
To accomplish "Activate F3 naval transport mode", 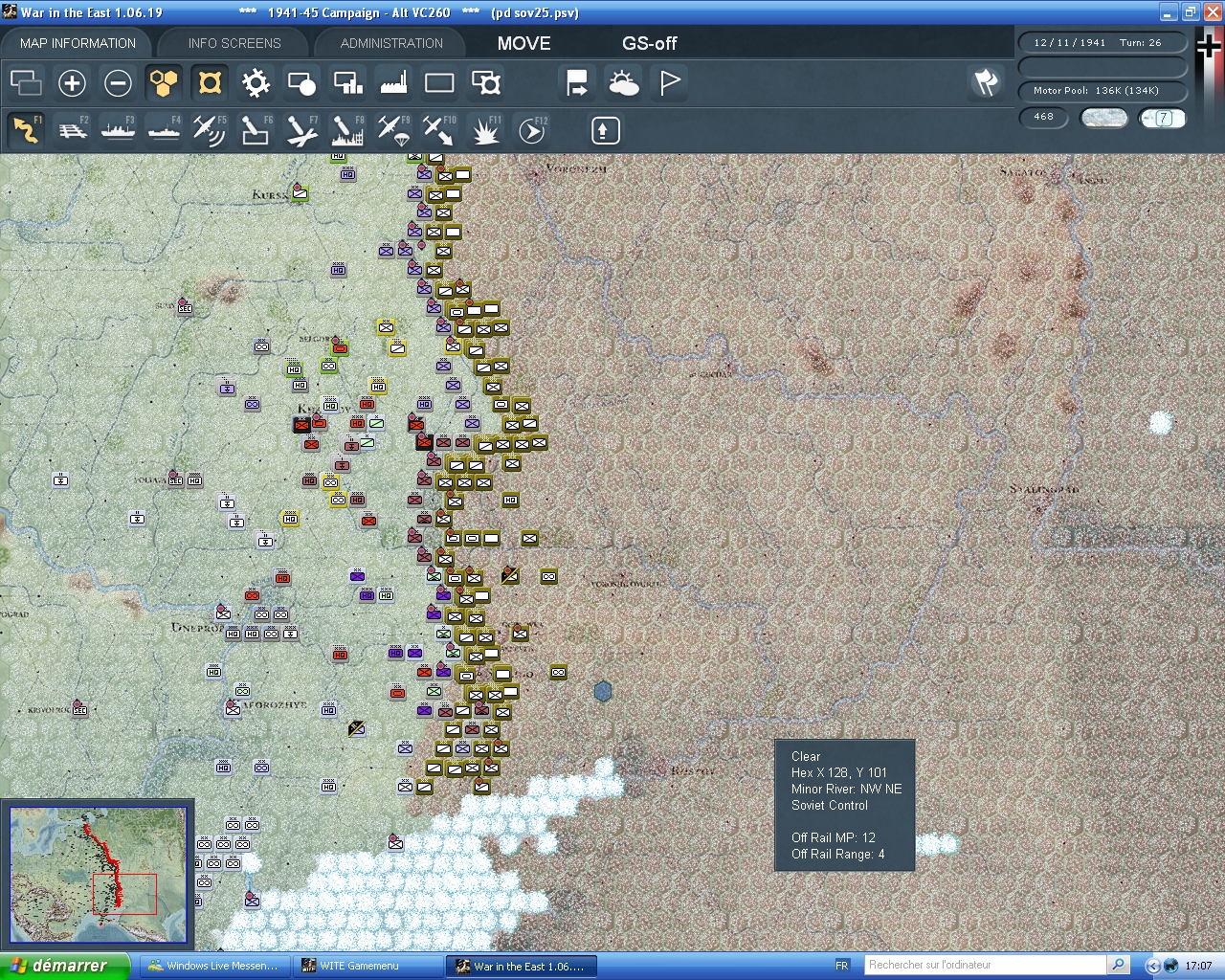I will pos(118,129).
